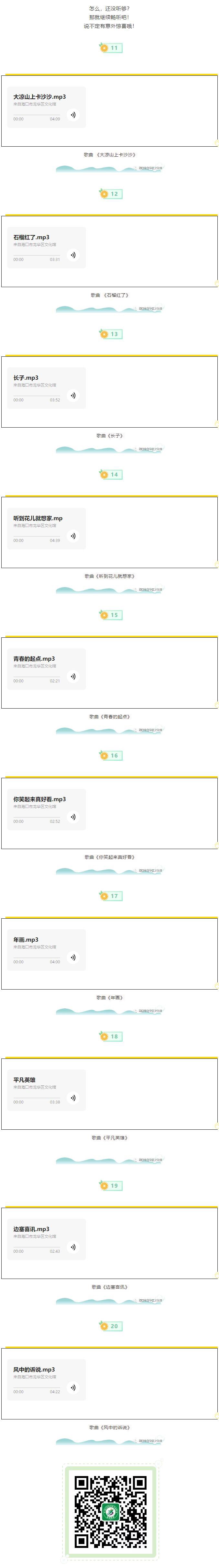Play the 石榴红了.mp3 audio
This screenshot has height=1568, width=219.
coord(73,255)
